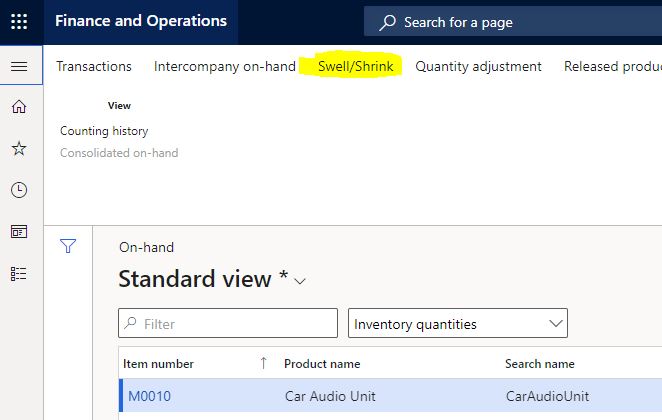Screen dimensions: 662x420
Task: Click the grid Filter input field
Action: coord(228,323)
